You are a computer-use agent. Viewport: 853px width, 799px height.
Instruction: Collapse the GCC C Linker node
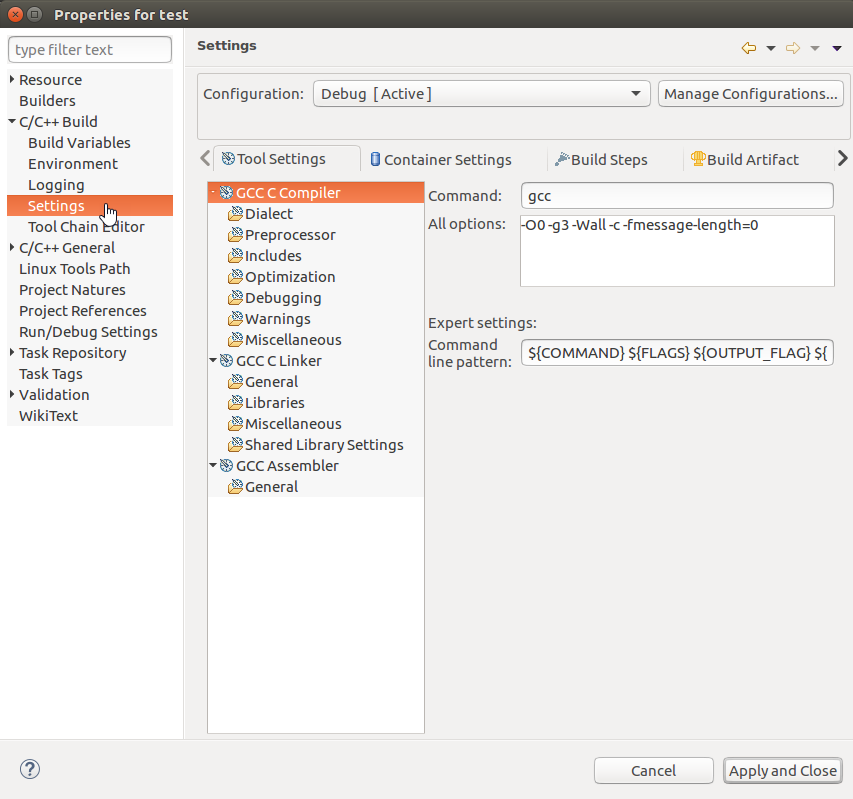[213, 360]
